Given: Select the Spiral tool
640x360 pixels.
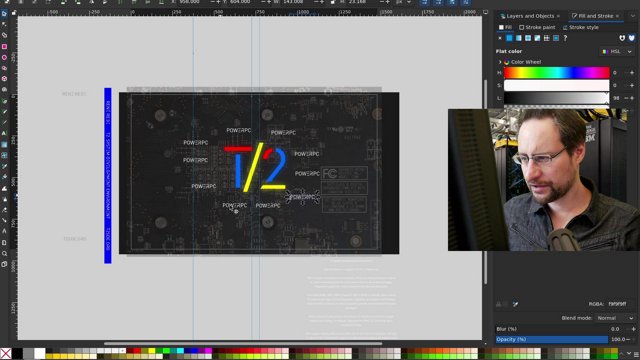Looking at the screenshot, I should pos(4,89).
